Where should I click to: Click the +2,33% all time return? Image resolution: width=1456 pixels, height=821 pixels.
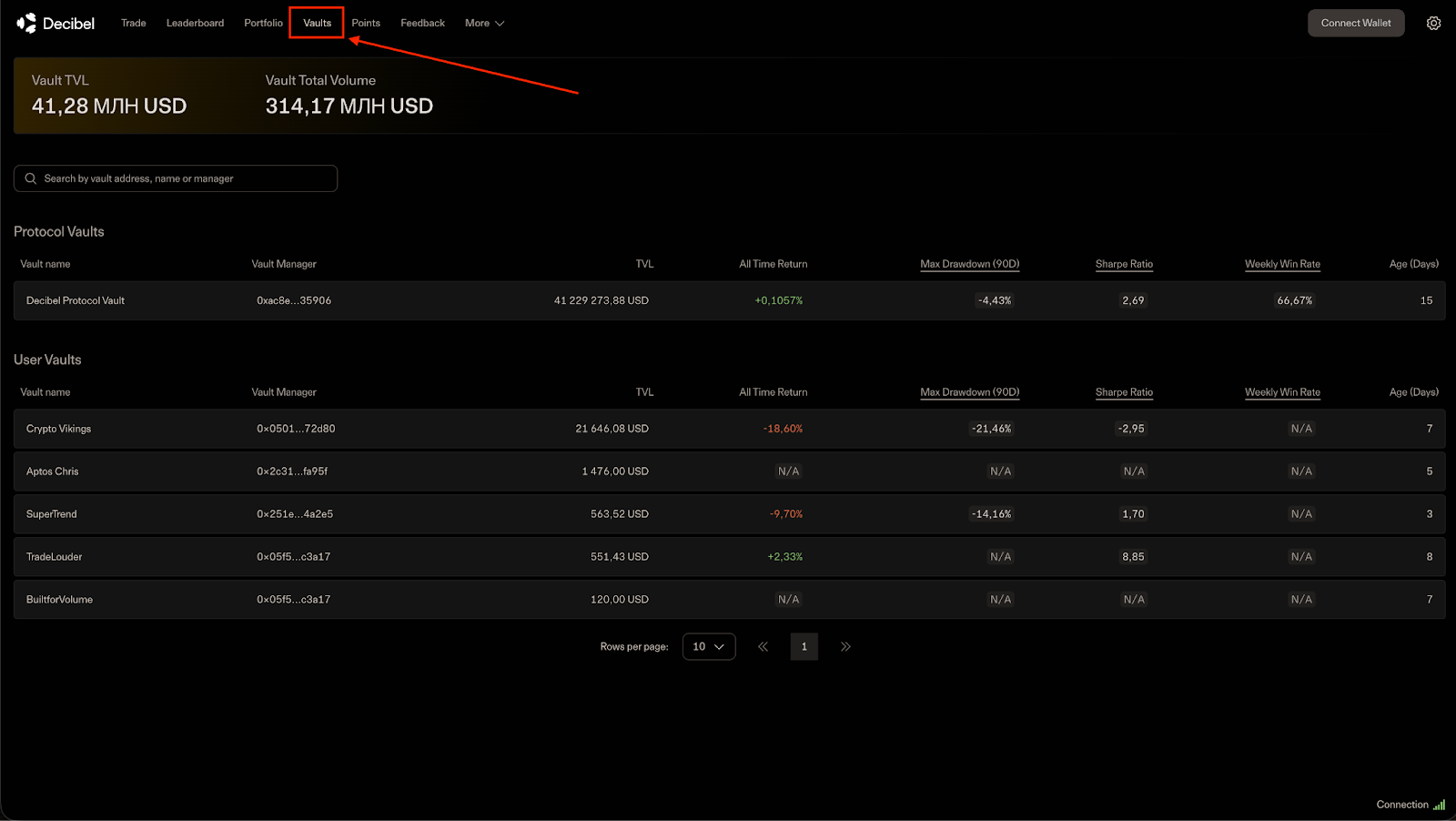[785, 557]
